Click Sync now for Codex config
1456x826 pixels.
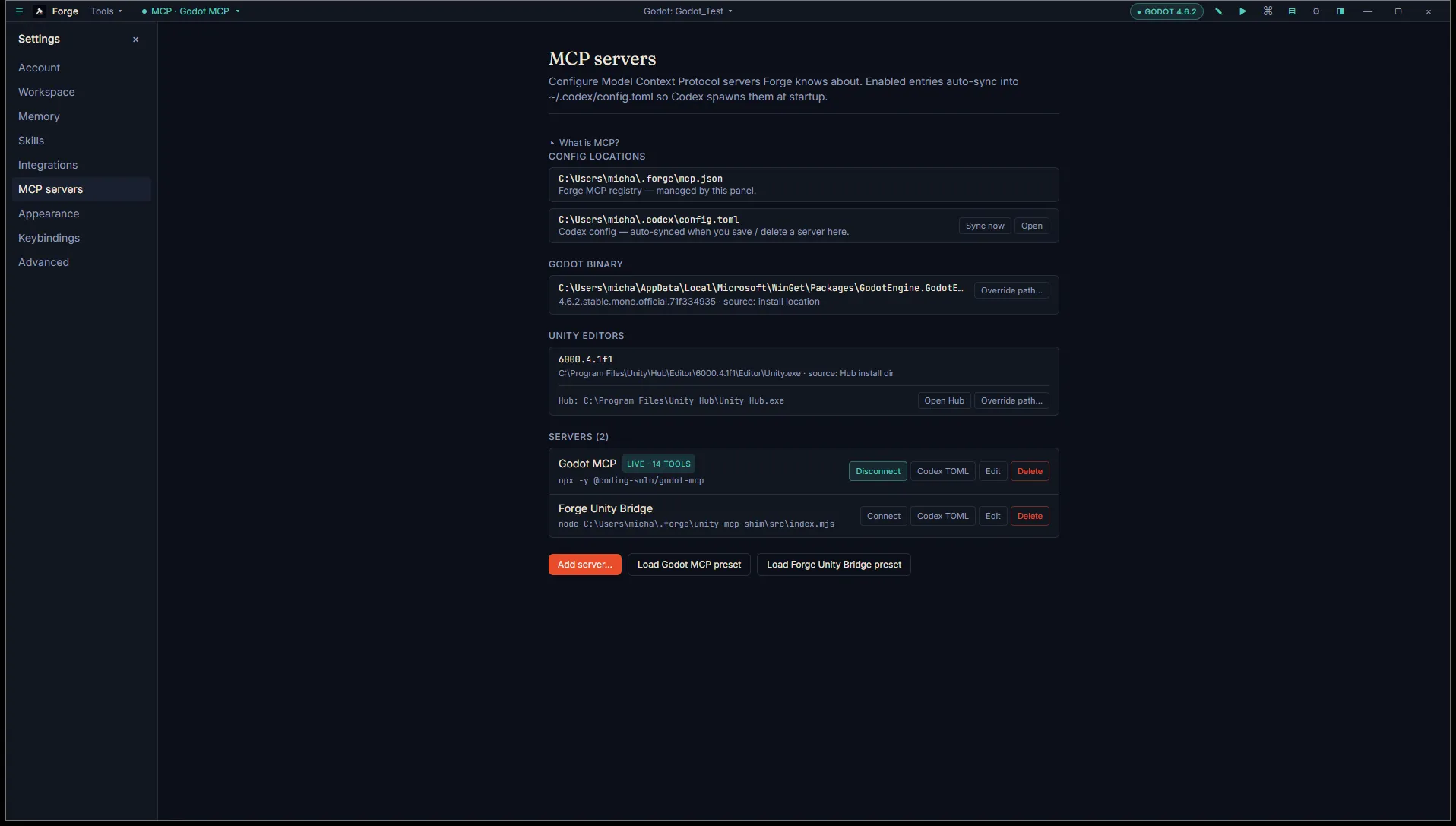(985, 226)
